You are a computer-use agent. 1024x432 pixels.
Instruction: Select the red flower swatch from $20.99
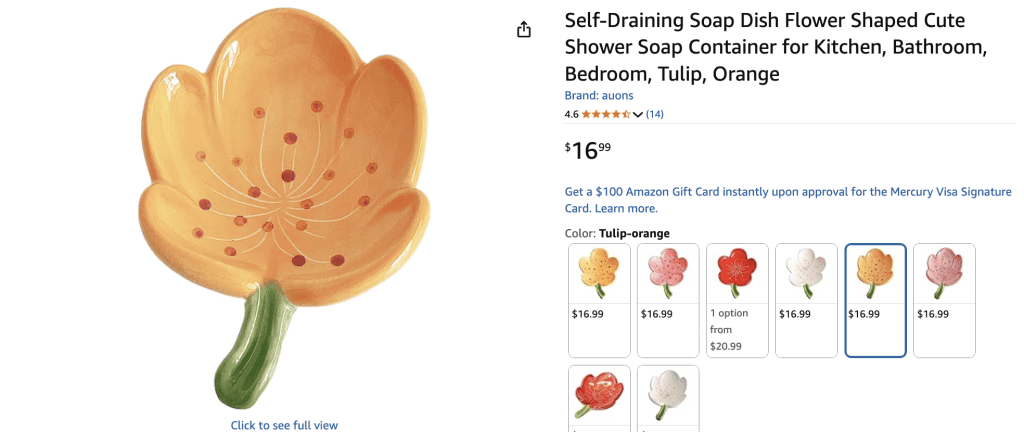pos(737,300)
